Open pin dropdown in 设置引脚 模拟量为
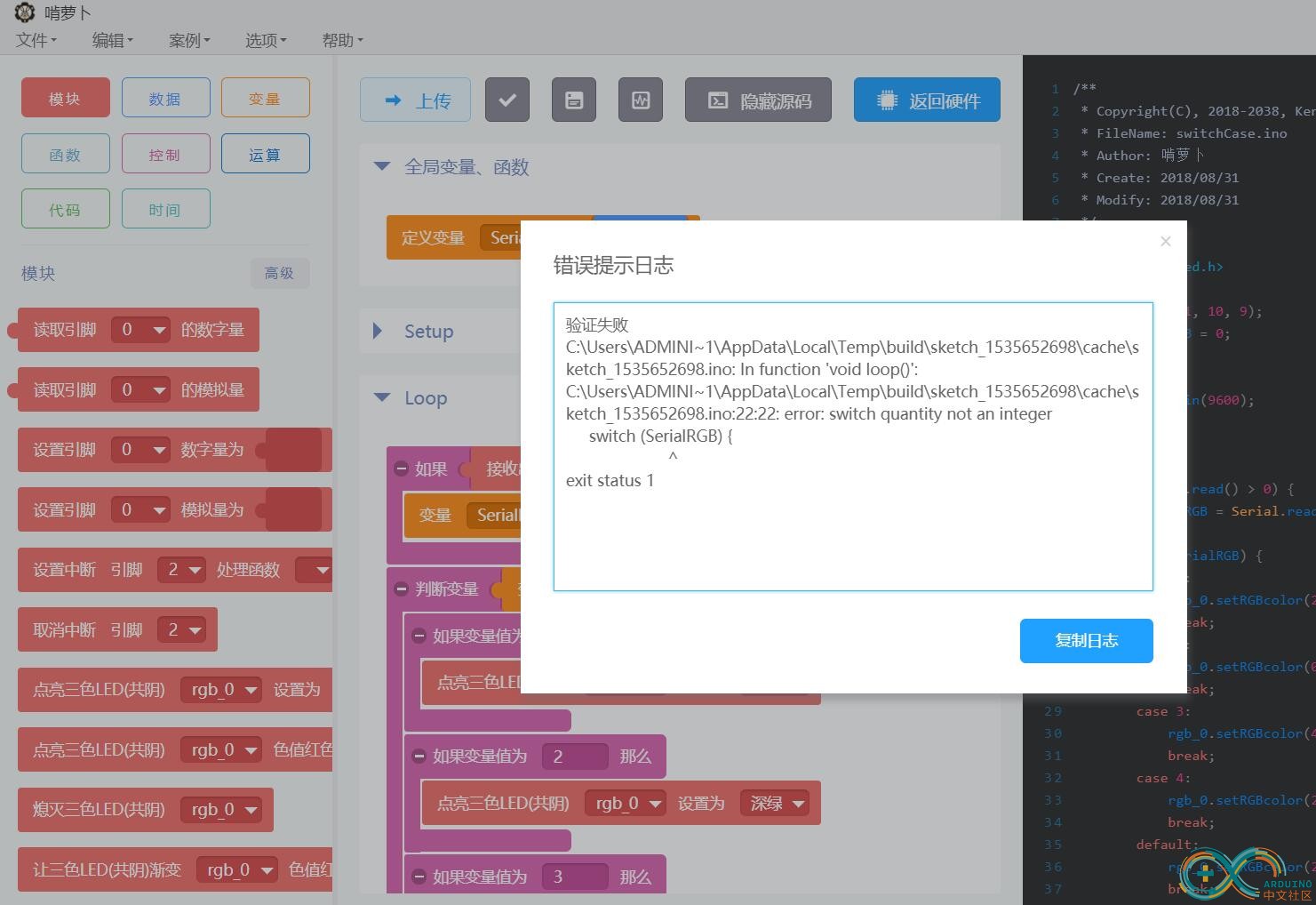 pyautogui.click(x=141, y=509)
